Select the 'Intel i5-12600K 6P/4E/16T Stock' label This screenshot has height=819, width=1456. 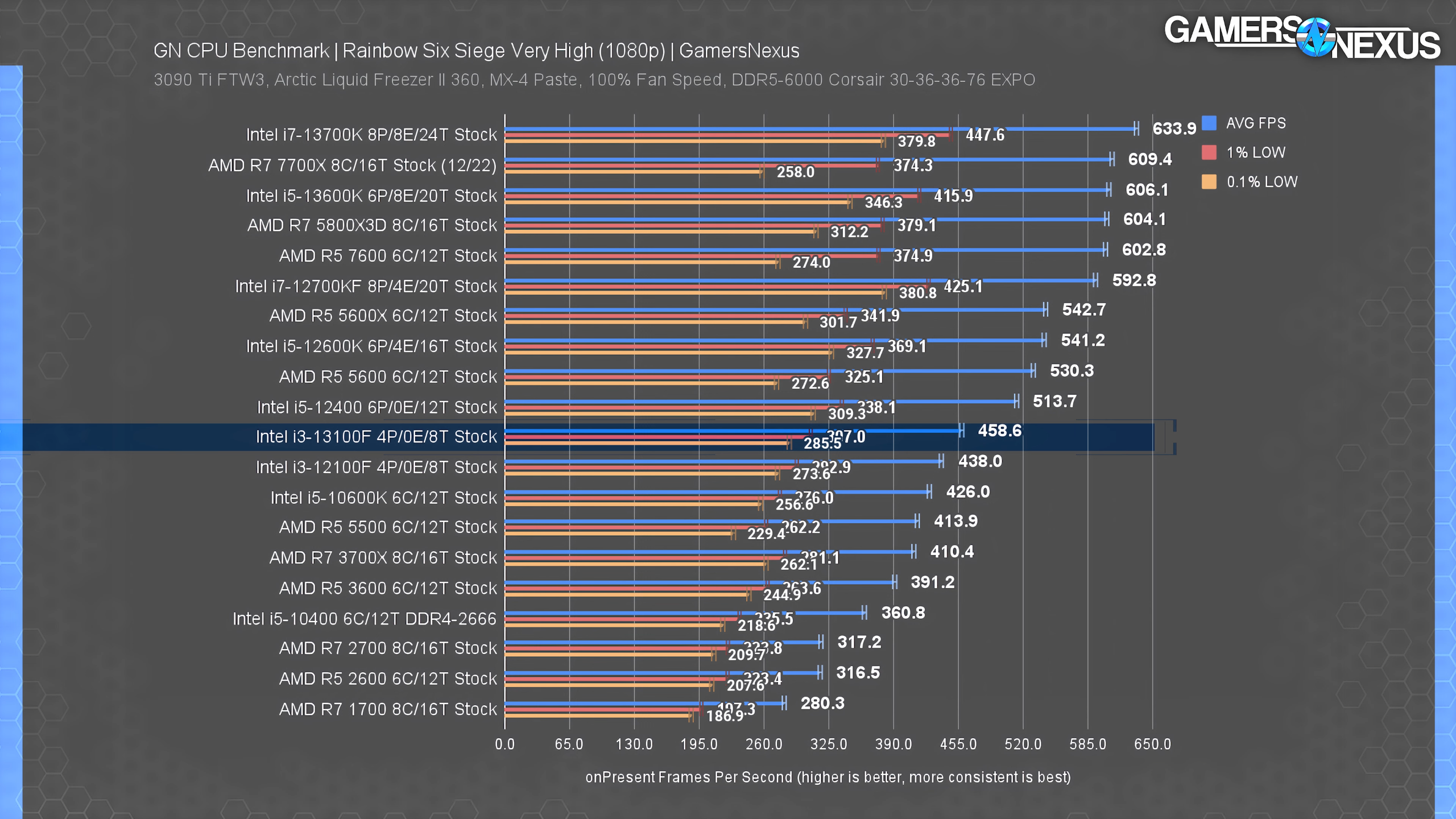tap(371, 346)
